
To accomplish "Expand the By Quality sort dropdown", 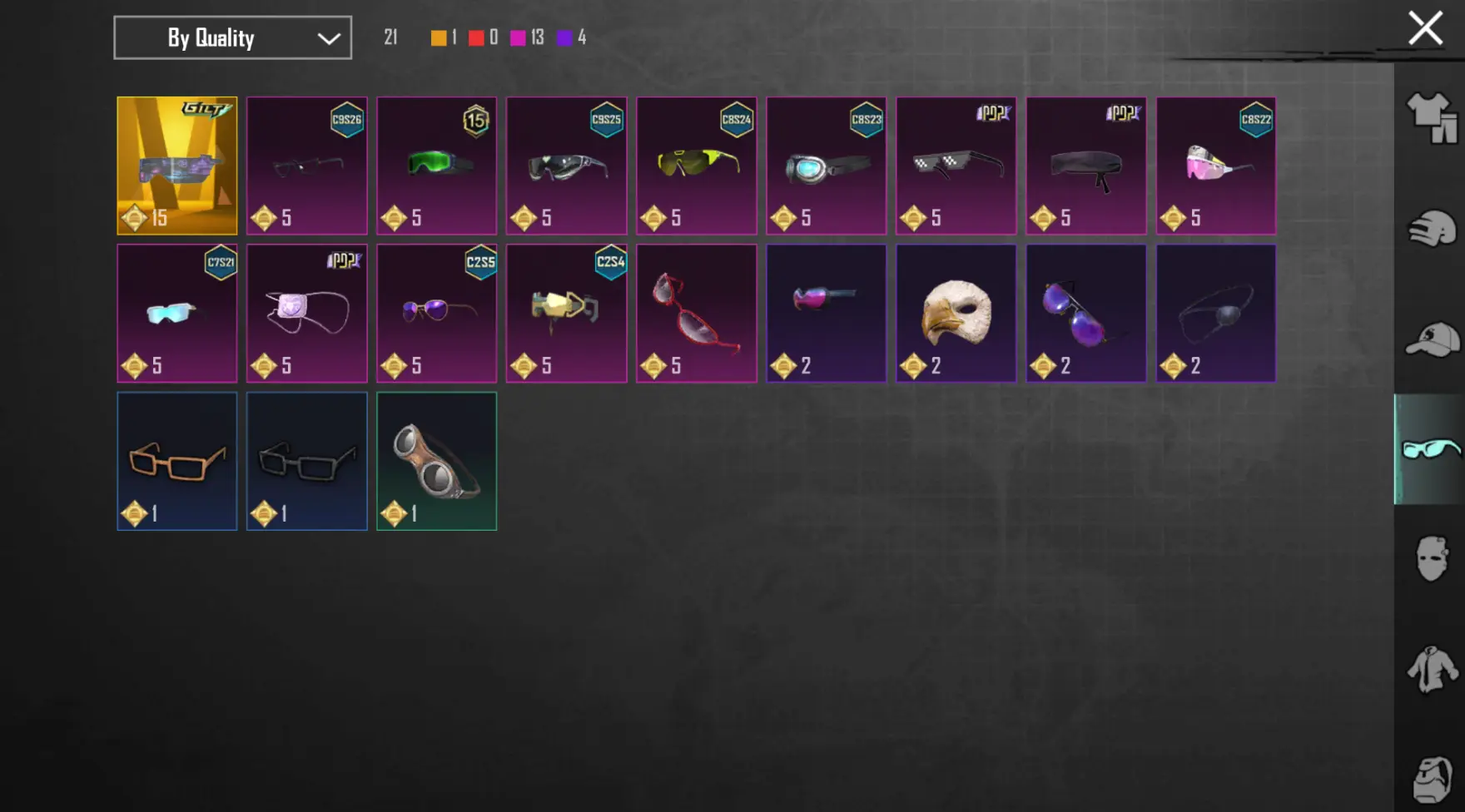I will pos(232,37).
